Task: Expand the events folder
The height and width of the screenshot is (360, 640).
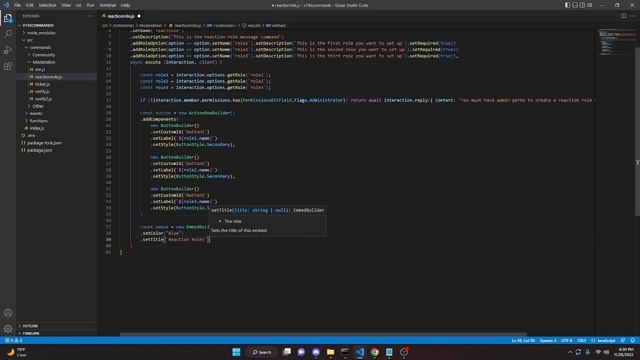Action: pos(36,113)
